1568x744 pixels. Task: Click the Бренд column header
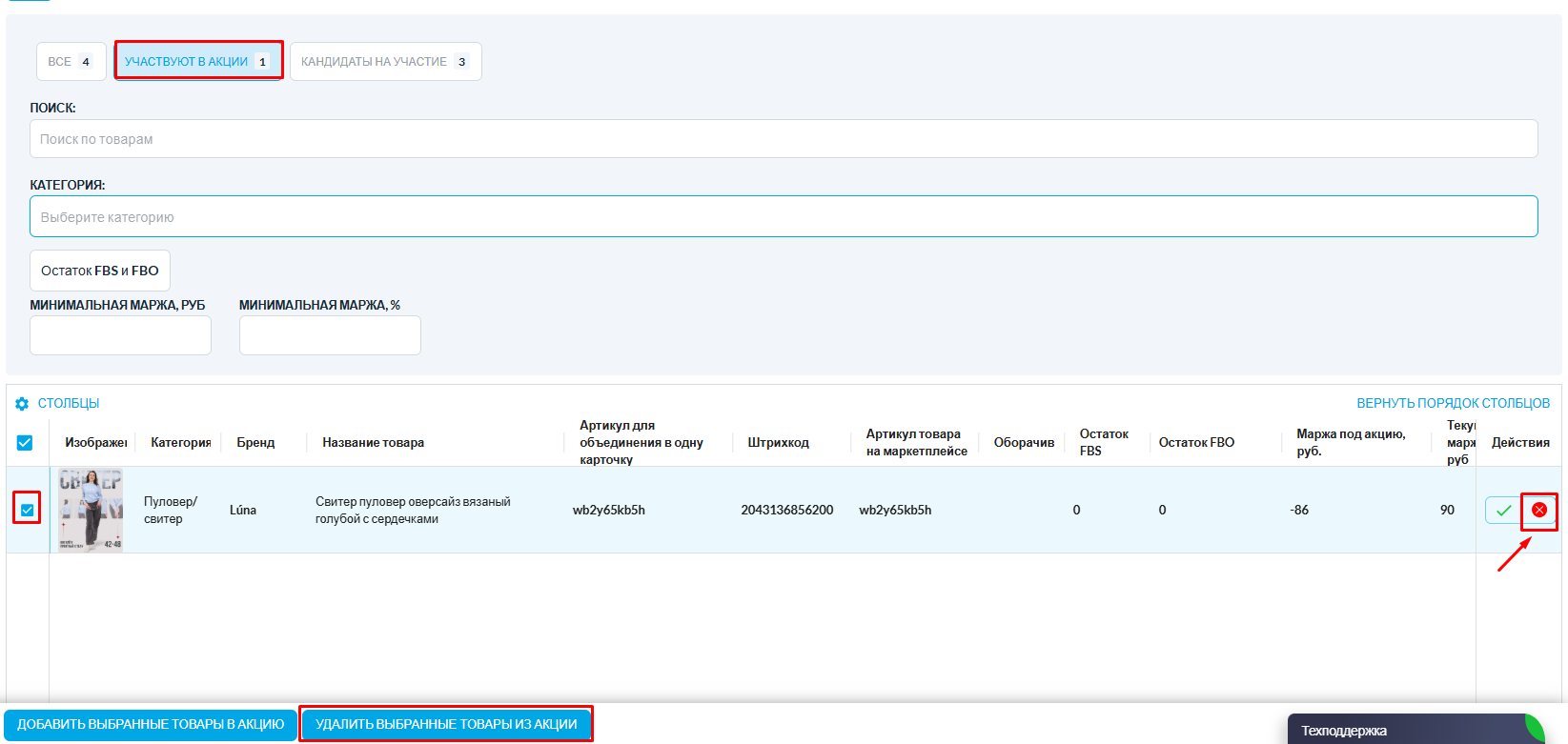[x=255, y=443]
